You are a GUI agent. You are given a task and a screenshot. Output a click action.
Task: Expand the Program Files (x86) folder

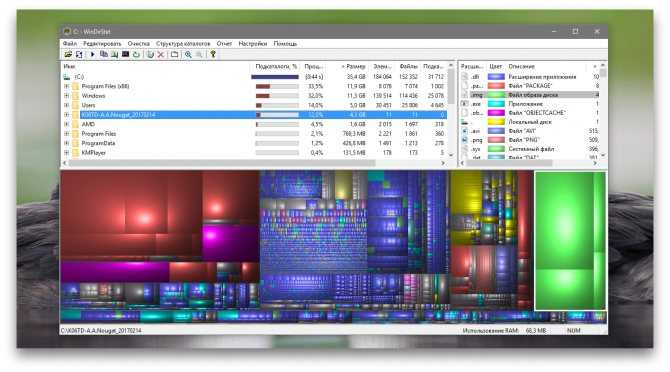(66, 86)
